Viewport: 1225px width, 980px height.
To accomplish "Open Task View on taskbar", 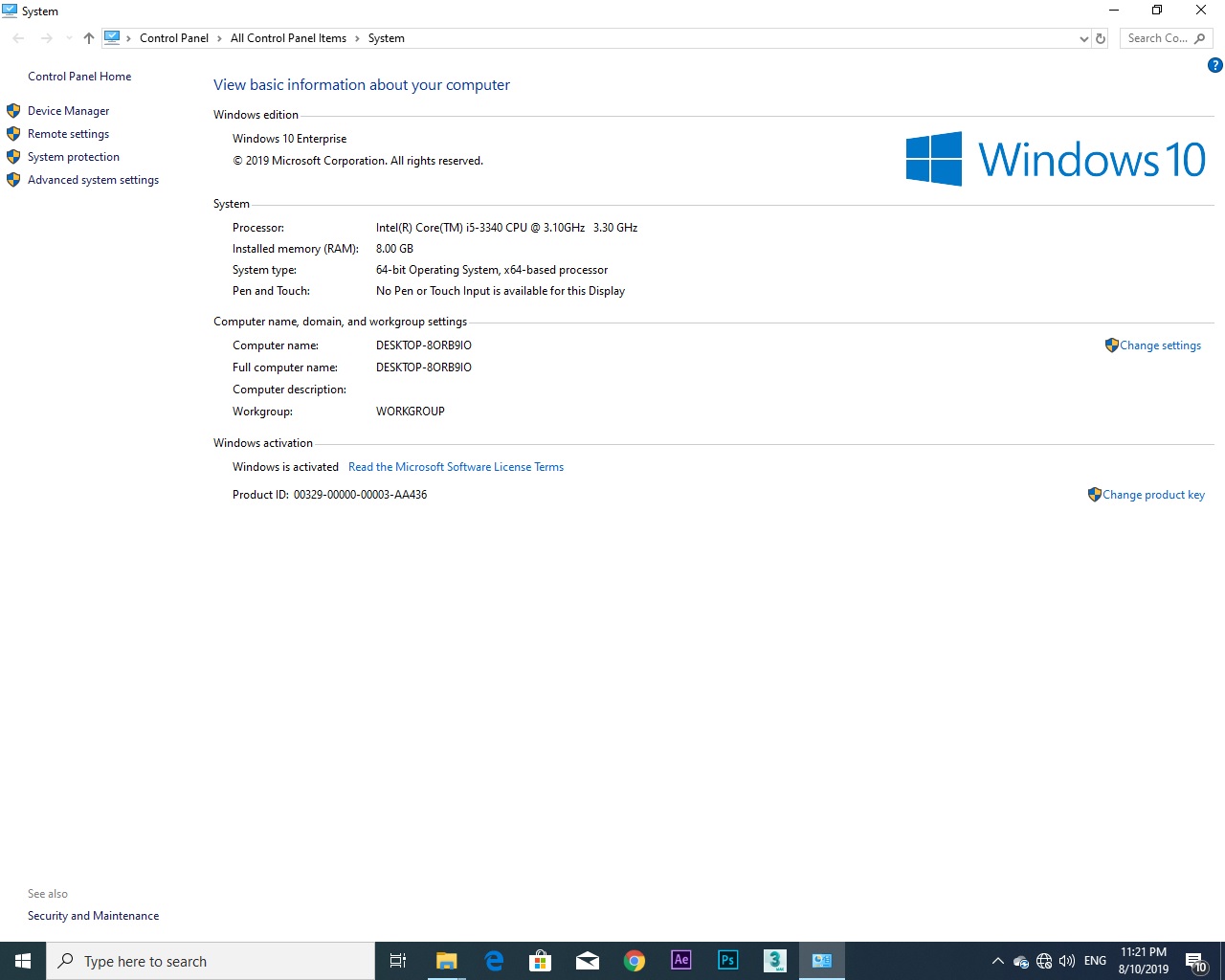I will click(398, 961).
